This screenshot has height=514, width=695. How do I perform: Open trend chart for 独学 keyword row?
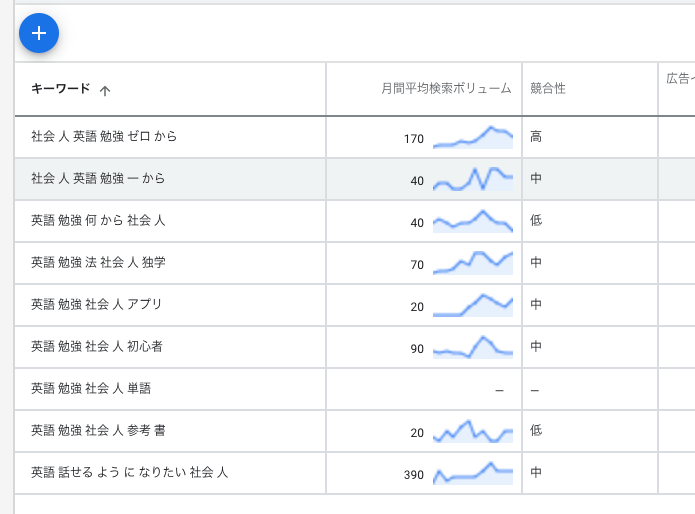pos(473,263)
